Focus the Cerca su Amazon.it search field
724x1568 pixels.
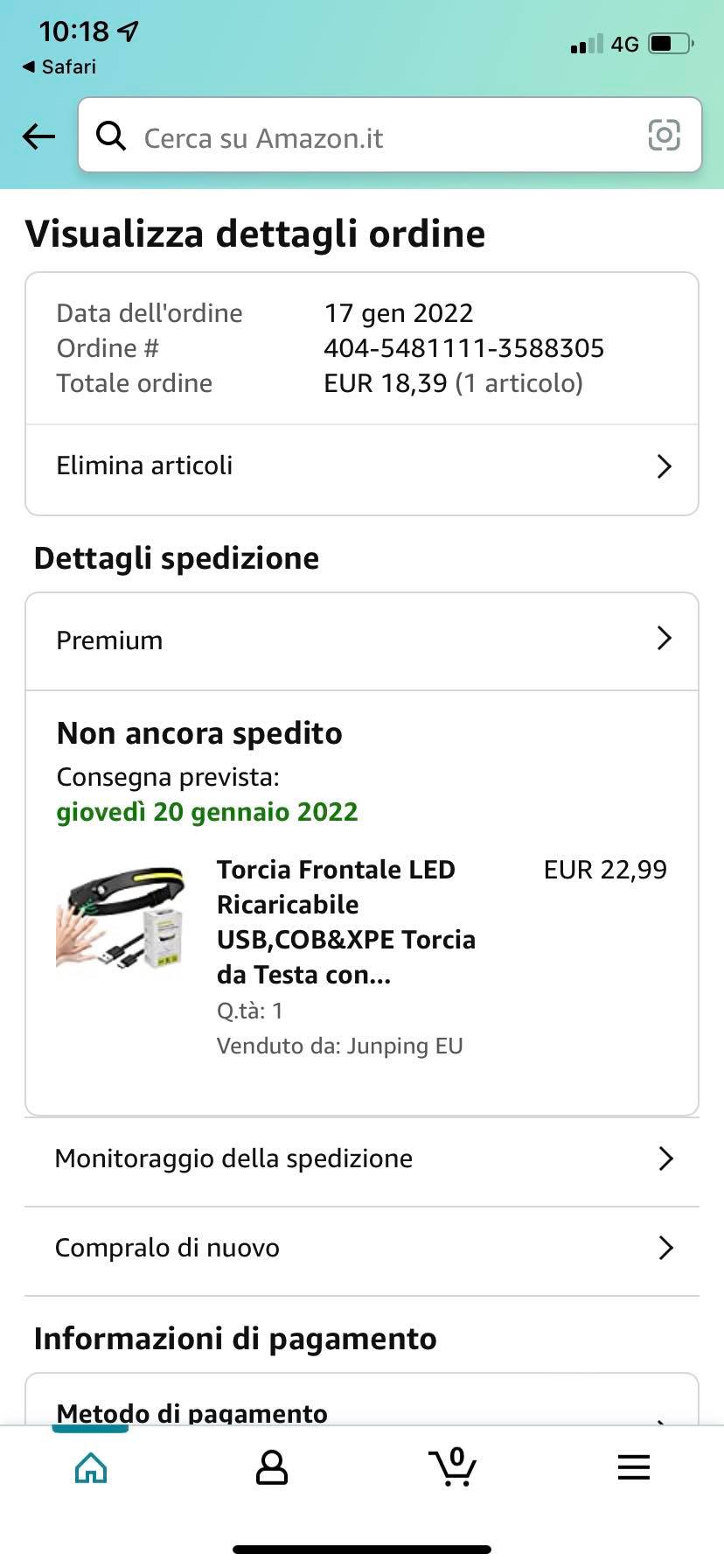[385, 137]
